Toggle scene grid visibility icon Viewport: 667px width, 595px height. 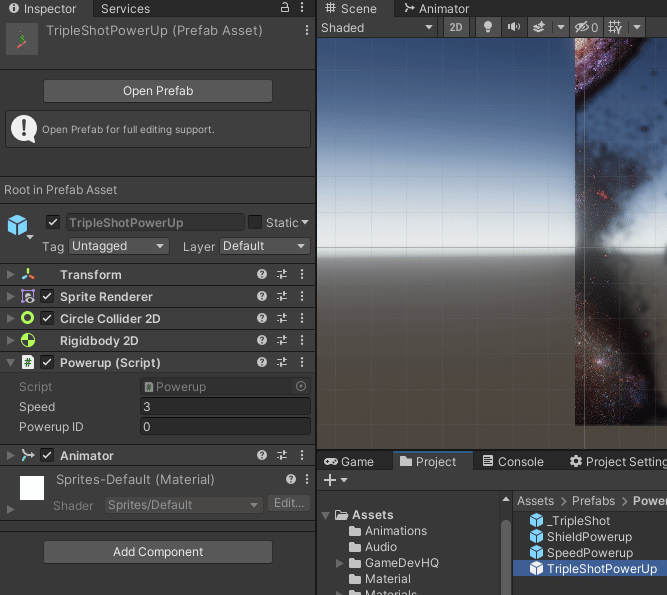click(x=615, y=28)
